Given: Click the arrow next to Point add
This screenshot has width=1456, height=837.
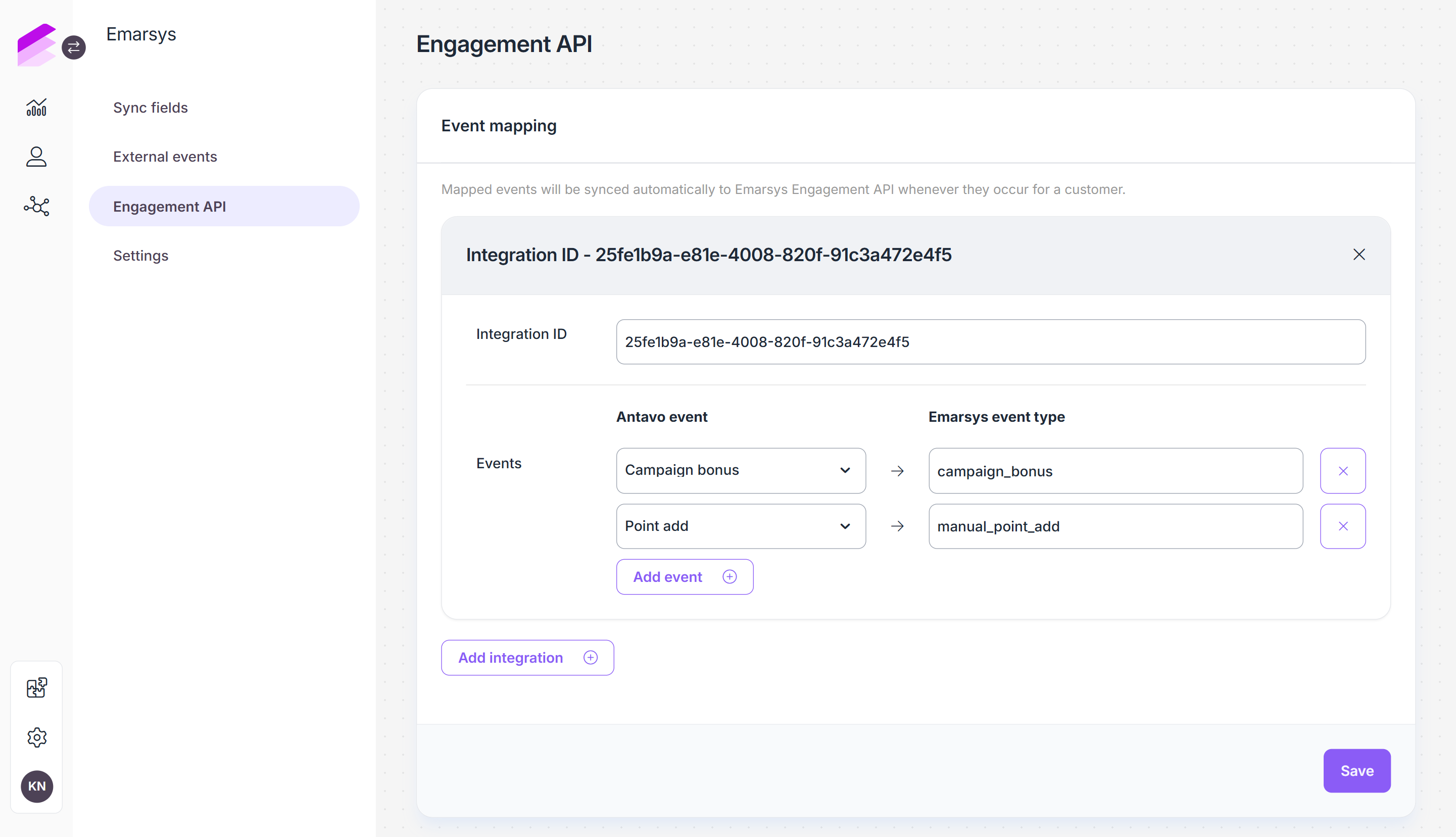Looking at the screenshot, I should pos(897,526).
